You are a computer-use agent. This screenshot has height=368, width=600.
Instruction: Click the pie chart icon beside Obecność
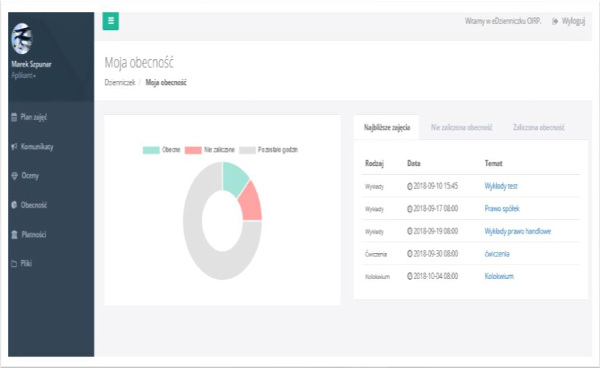coord(14,205)
